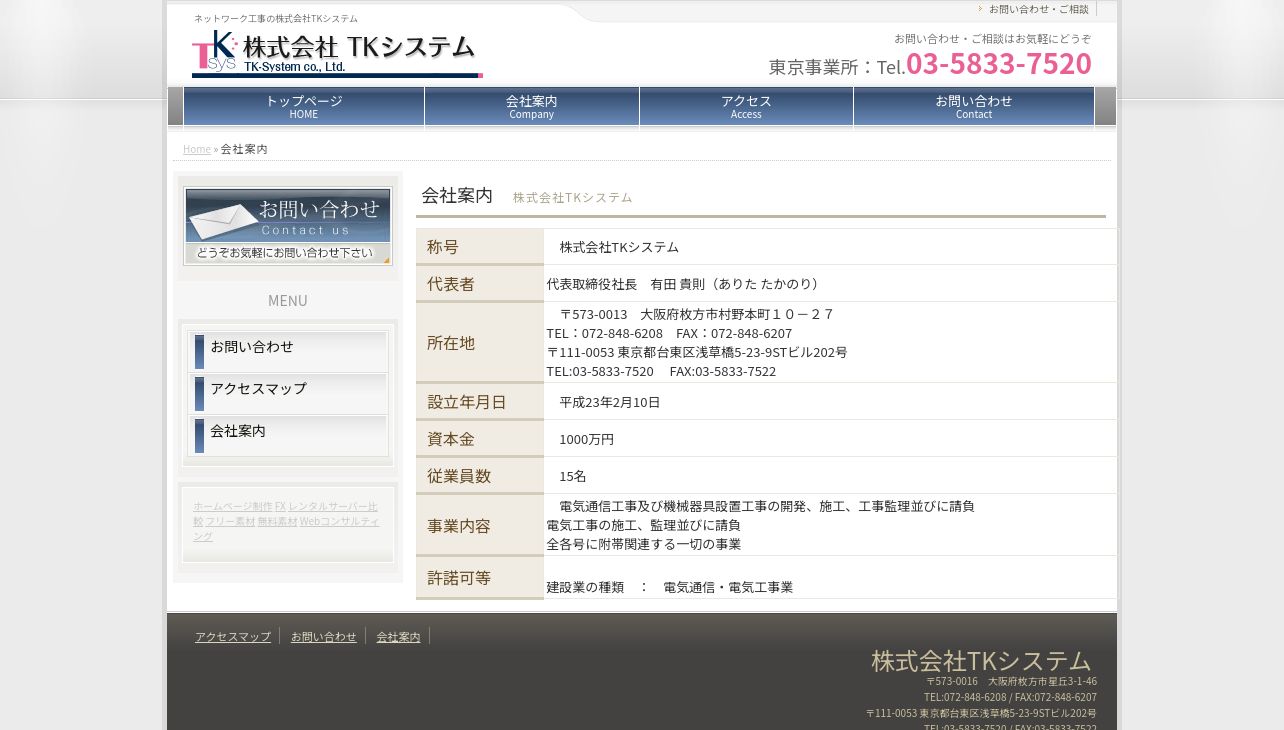Go to トップページ HOME tab

click(x=304, y=107)
